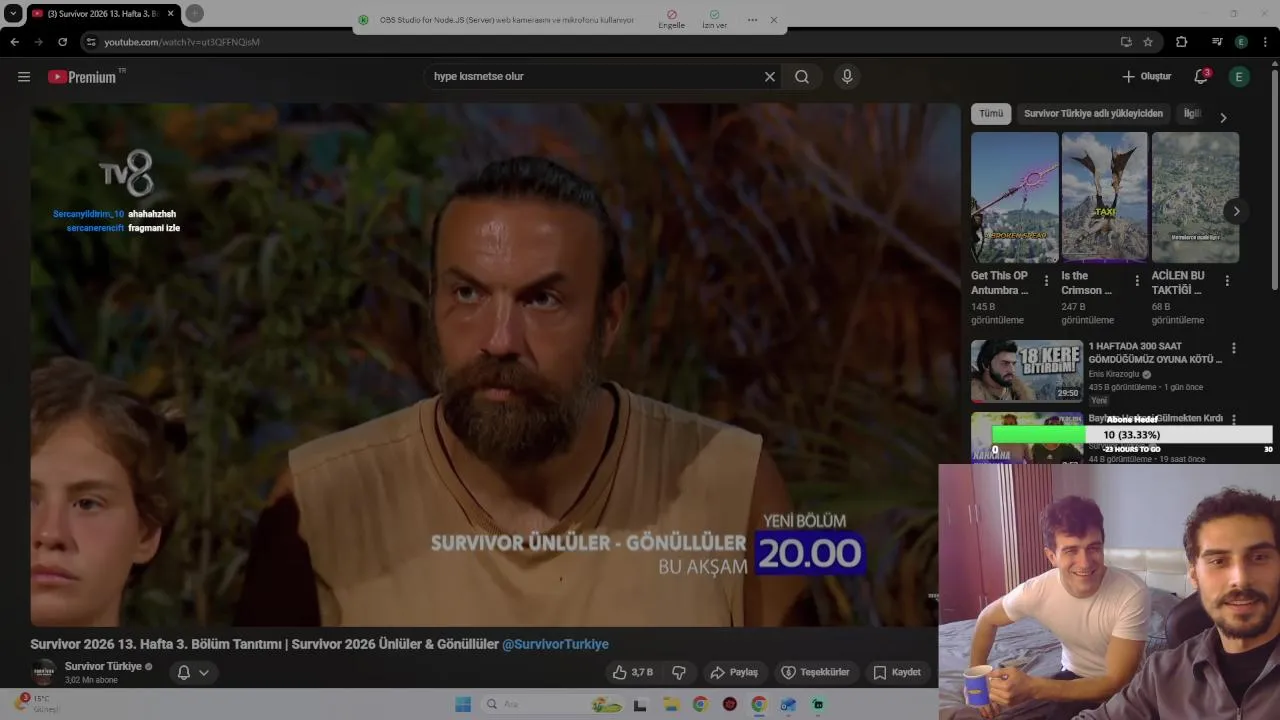Open options for 1 HAFTADA 300 SAAT video
The height and width of the screenshot is (720, 1280).
[x=1233, y=348]
